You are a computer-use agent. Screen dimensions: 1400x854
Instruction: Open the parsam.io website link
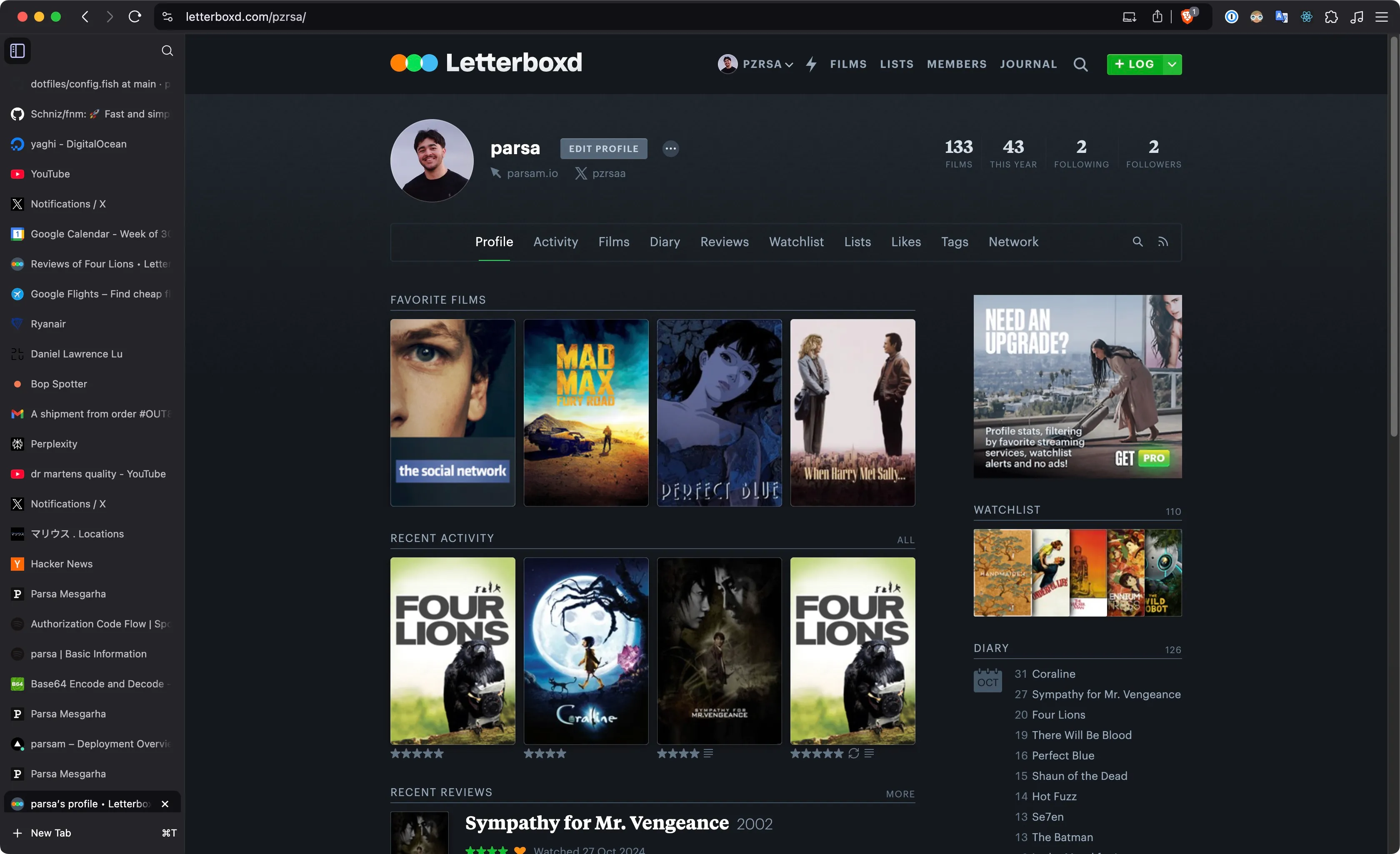coord(532,173)
